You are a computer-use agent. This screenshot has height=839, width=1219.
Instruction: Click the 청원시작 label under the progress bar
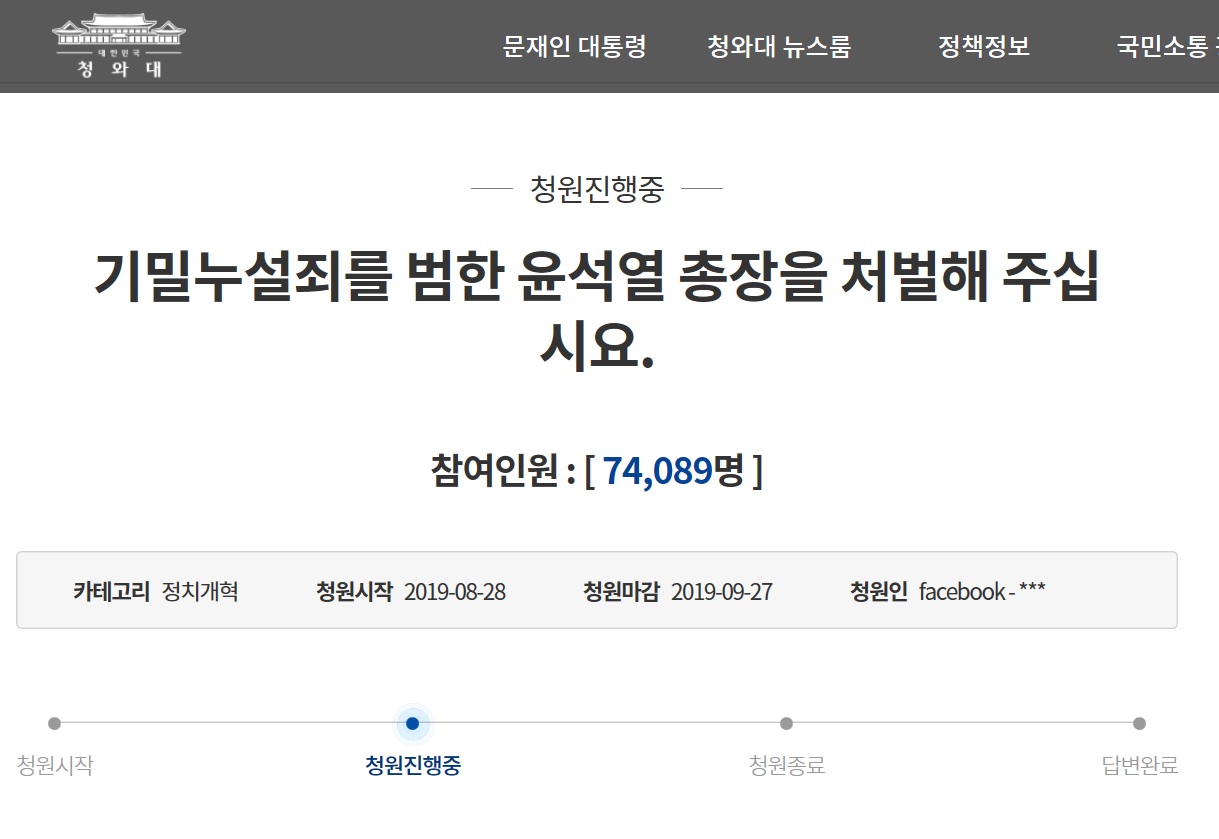click(55, 766)
